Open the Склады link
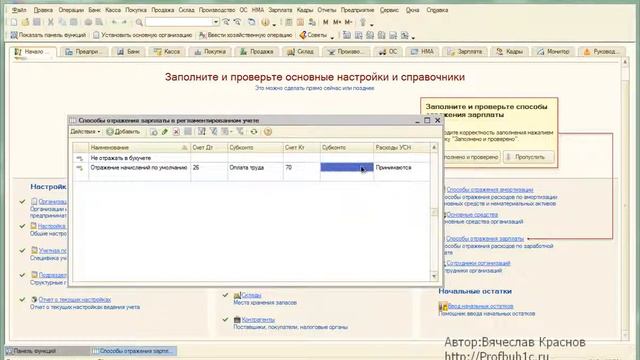640x360 pixels. [251, 295]
